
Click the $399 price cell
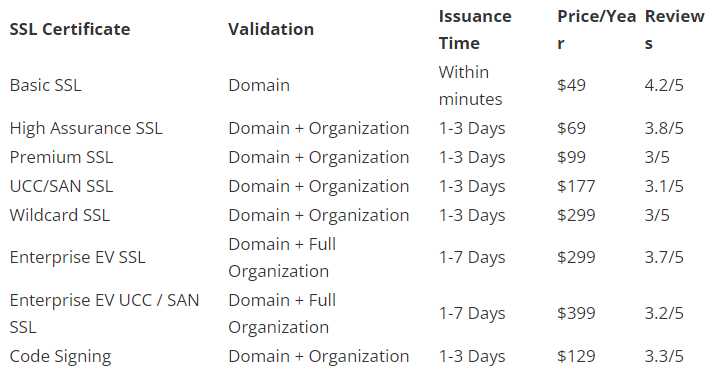pyautogui.click(x=576, y=314)
